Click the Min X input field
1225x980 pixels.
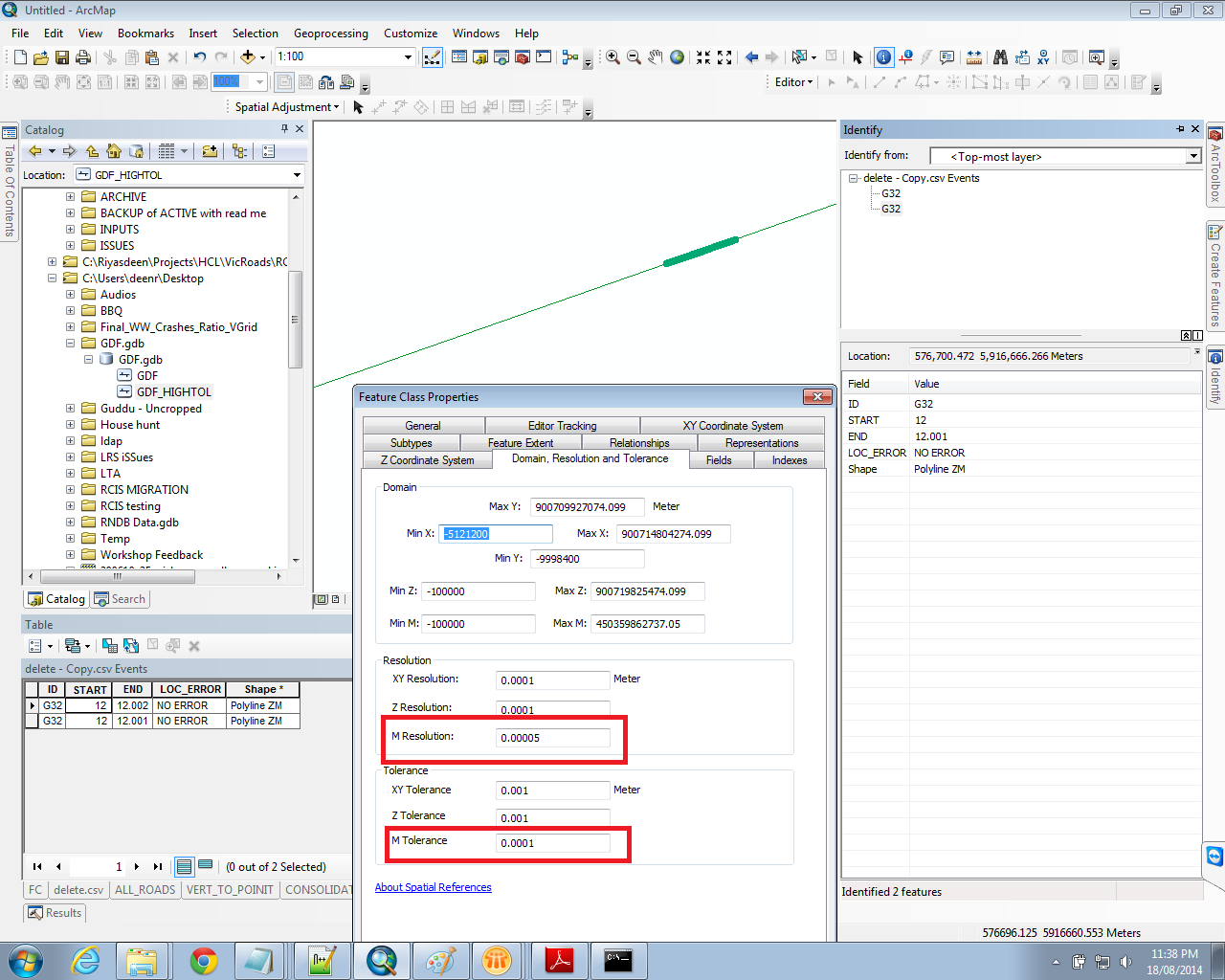click(496, 534)
